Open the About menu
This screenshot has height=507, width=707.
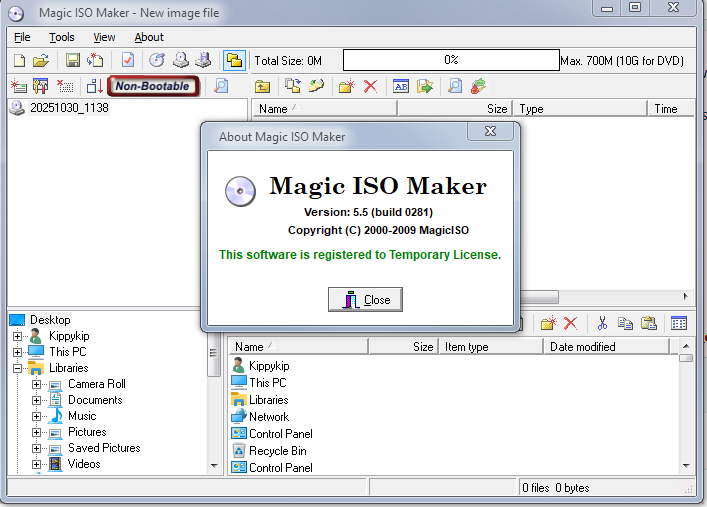point(149,37)
